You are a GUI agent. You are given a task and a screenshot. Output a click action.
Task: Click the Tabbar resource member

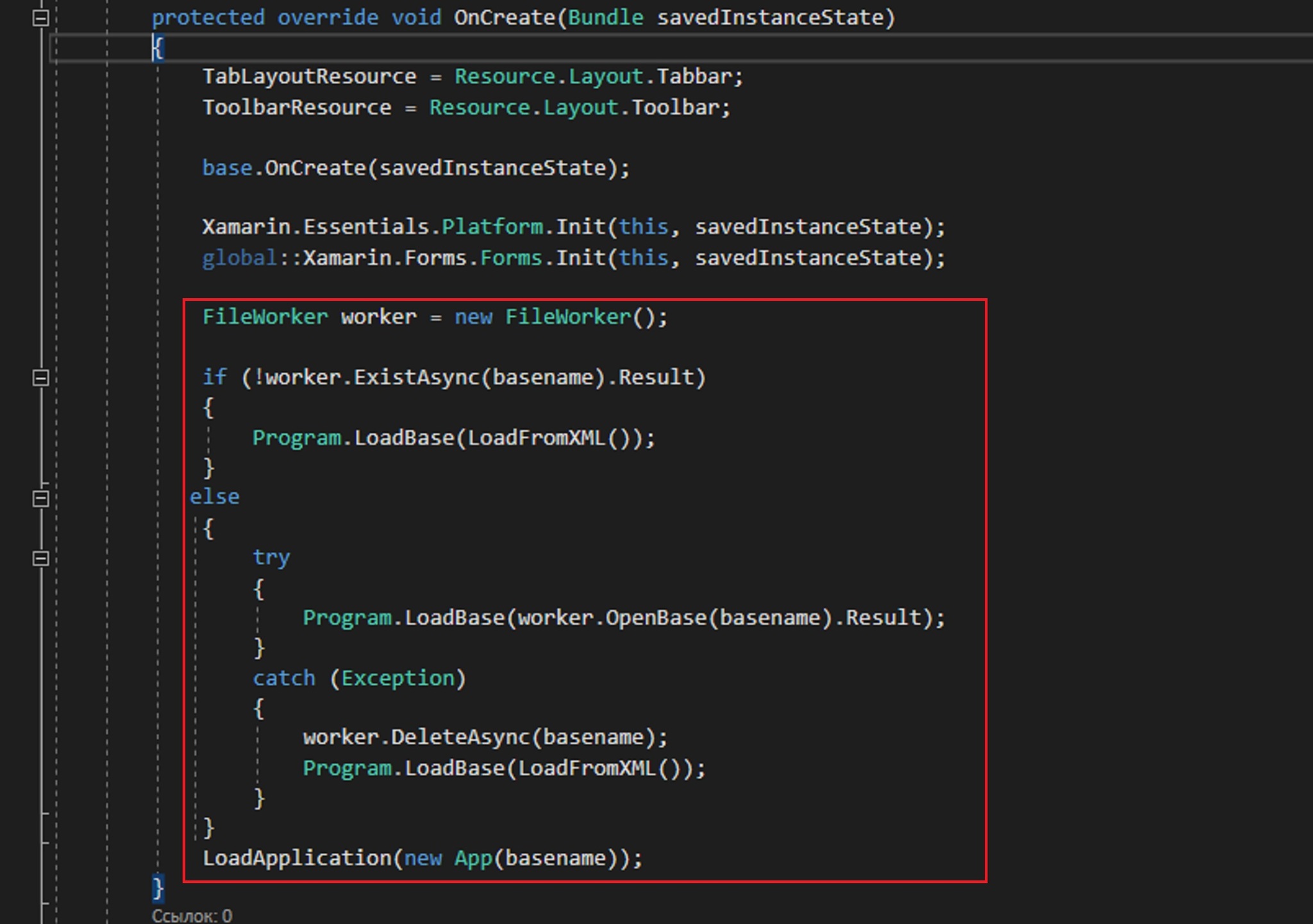pyautogui.click(x=694, y=77)
